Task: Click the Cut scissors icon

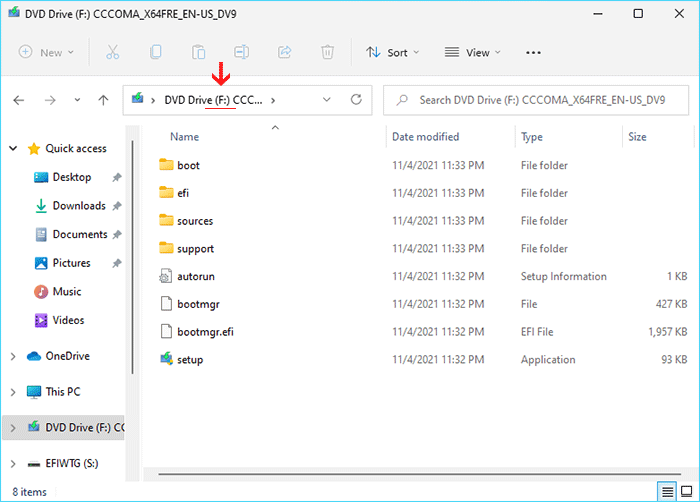Action: (x=112, y=52)
